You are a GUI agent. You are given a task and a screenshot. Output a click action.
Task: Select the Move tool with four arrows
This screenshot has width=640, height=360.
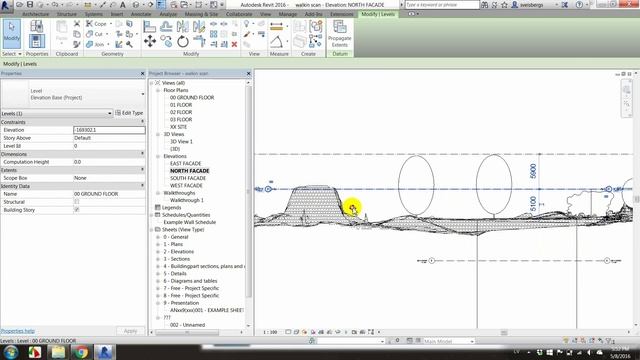pyautogui.click(x=150, y=41)
